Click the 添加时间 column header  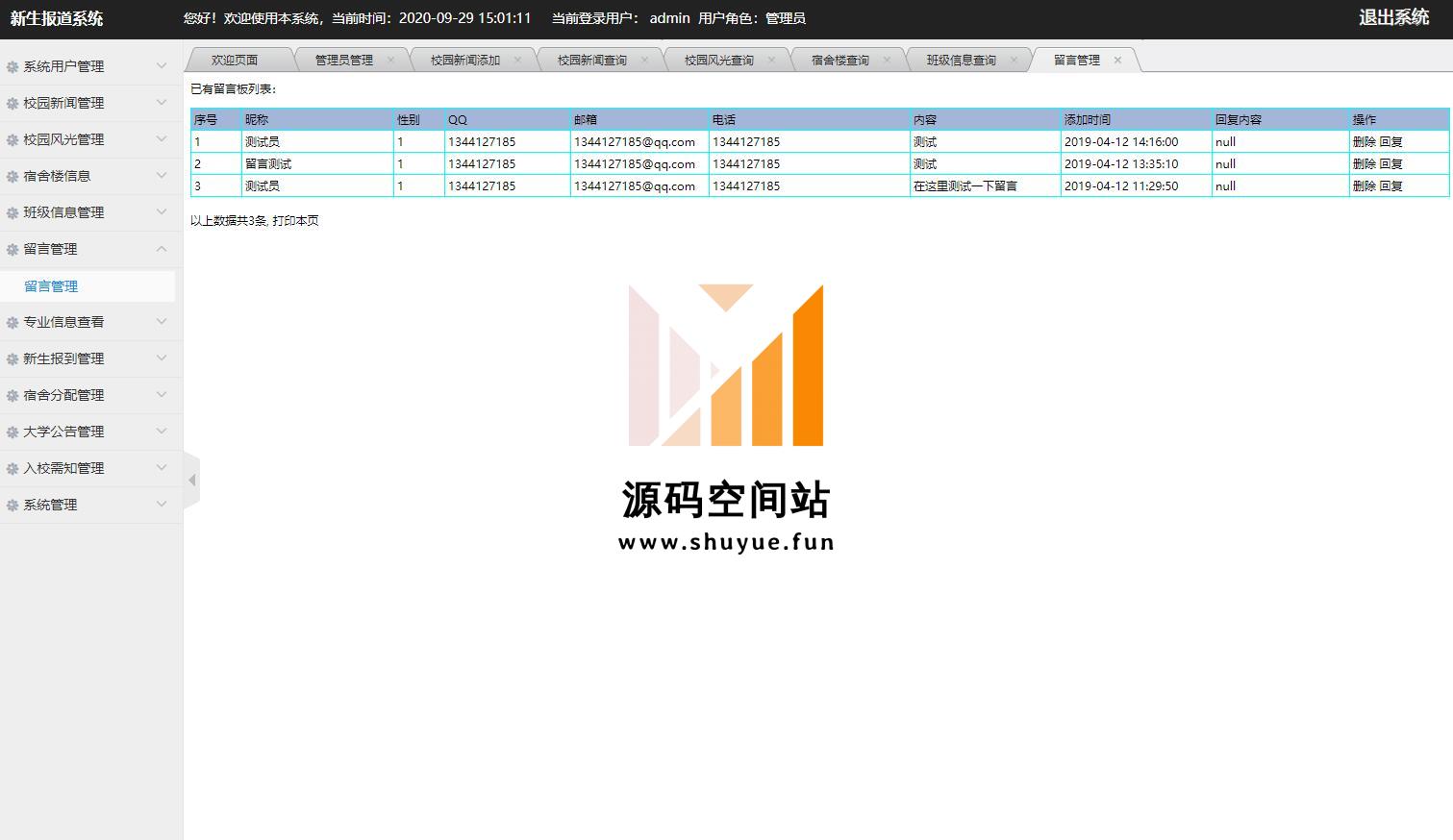(x=1136, y=119)
